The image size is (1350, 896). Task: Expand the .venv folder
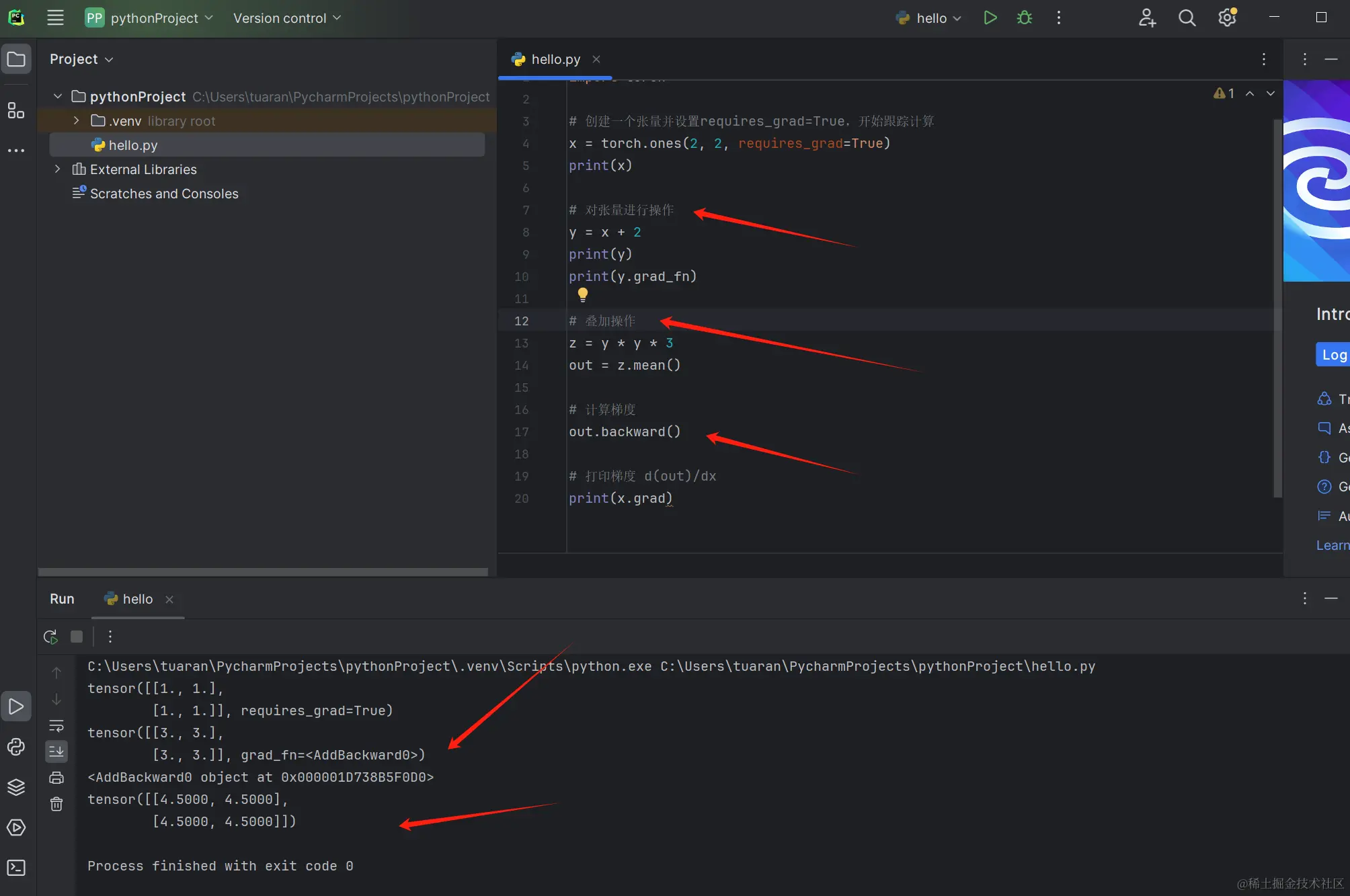point(77,120)
